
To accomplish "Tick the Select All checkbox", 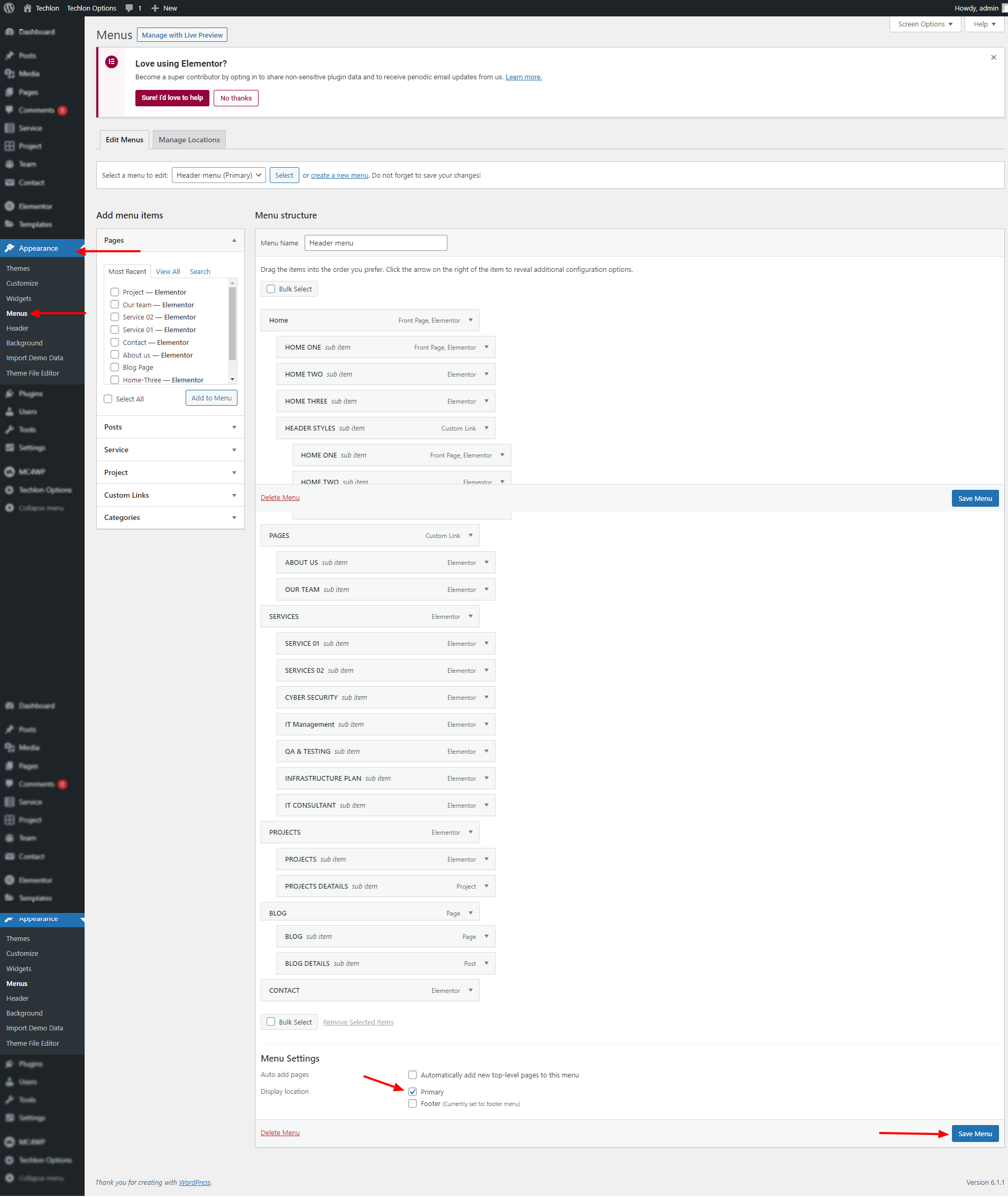I will [x=108, y=399].
